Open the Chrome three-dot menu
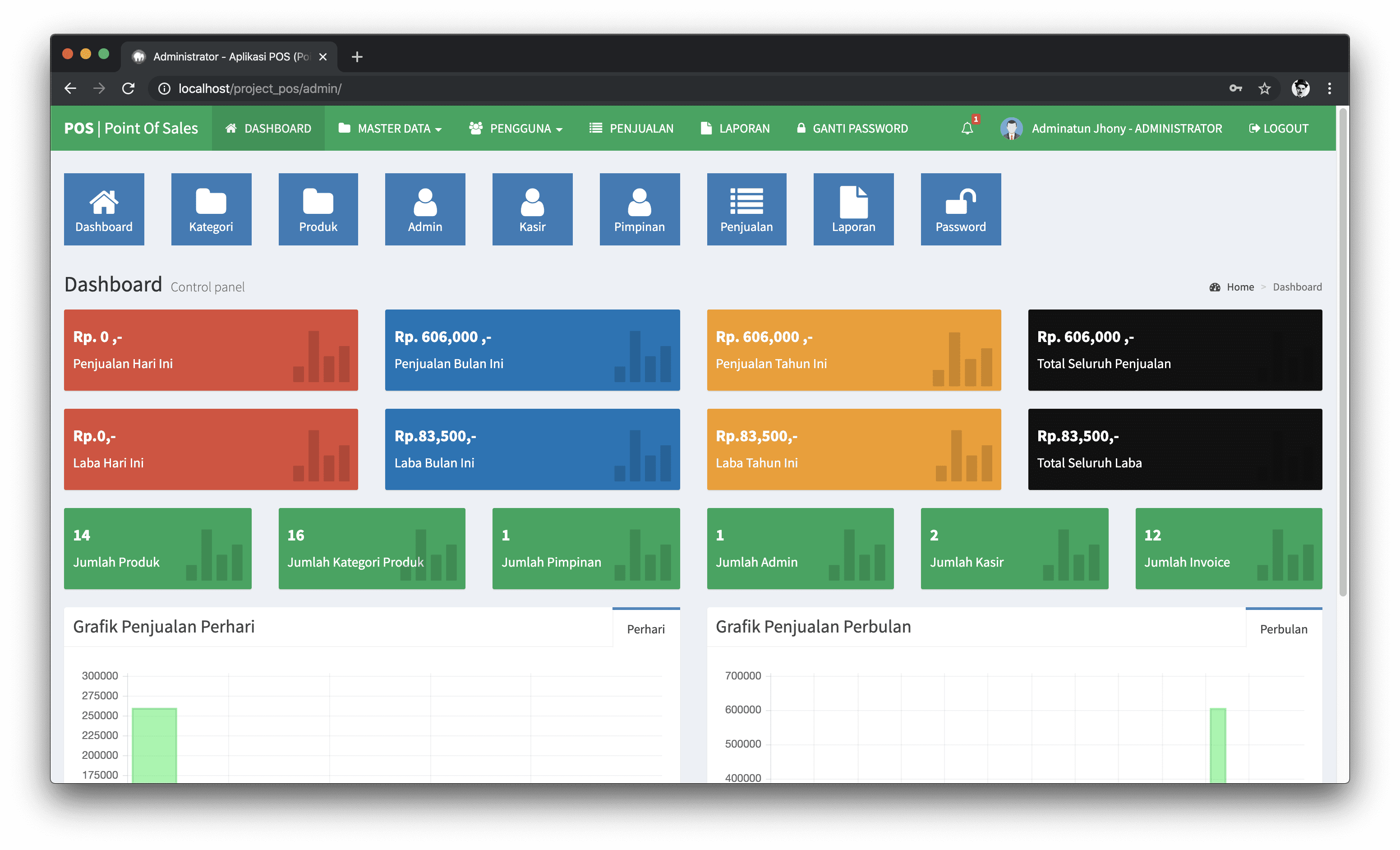Screen dimensions: 1400x850 point(1330,88)
